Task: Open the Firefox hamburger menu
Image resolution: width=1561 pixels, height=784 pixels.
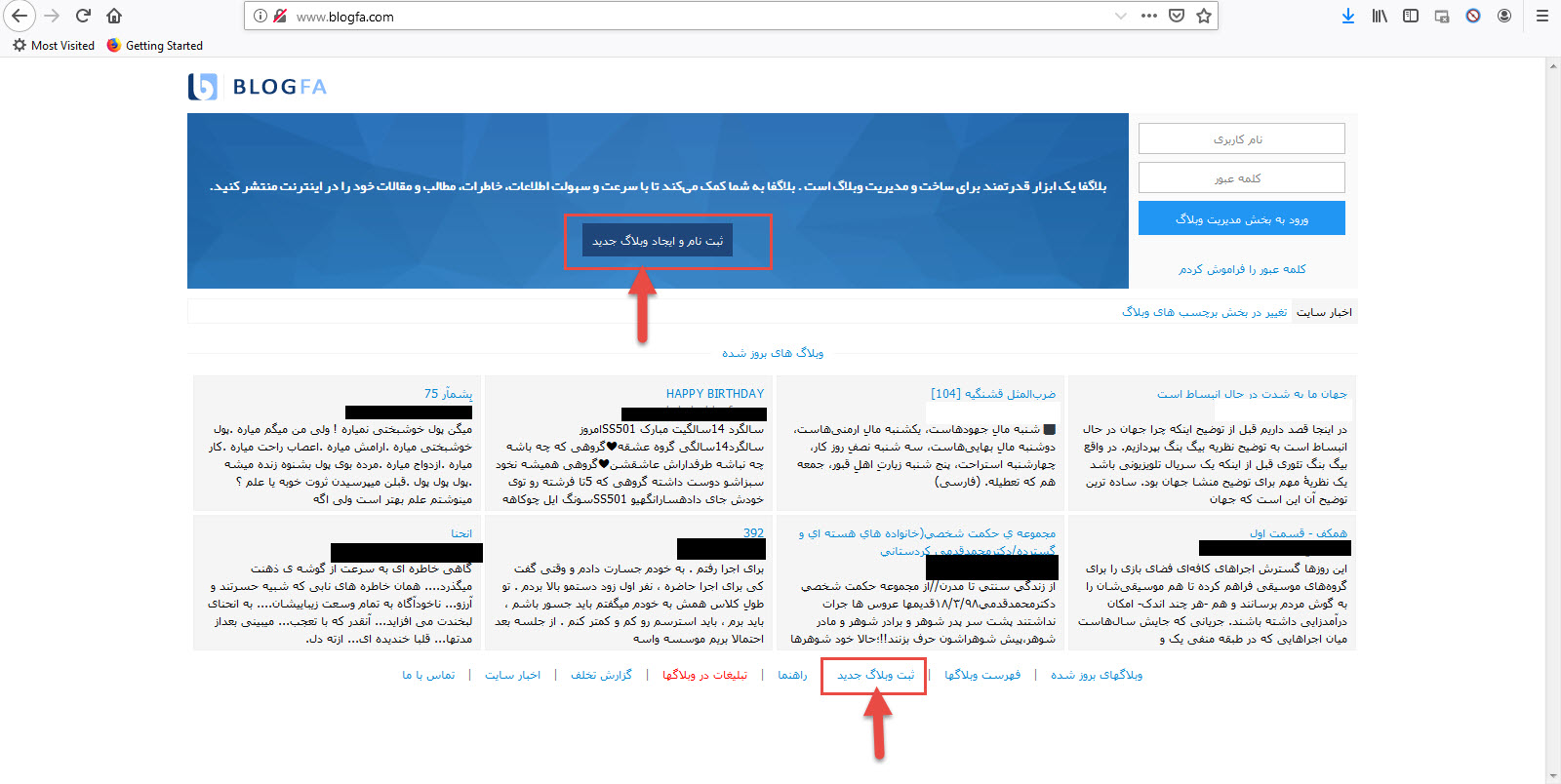Action: point(1542,16)
